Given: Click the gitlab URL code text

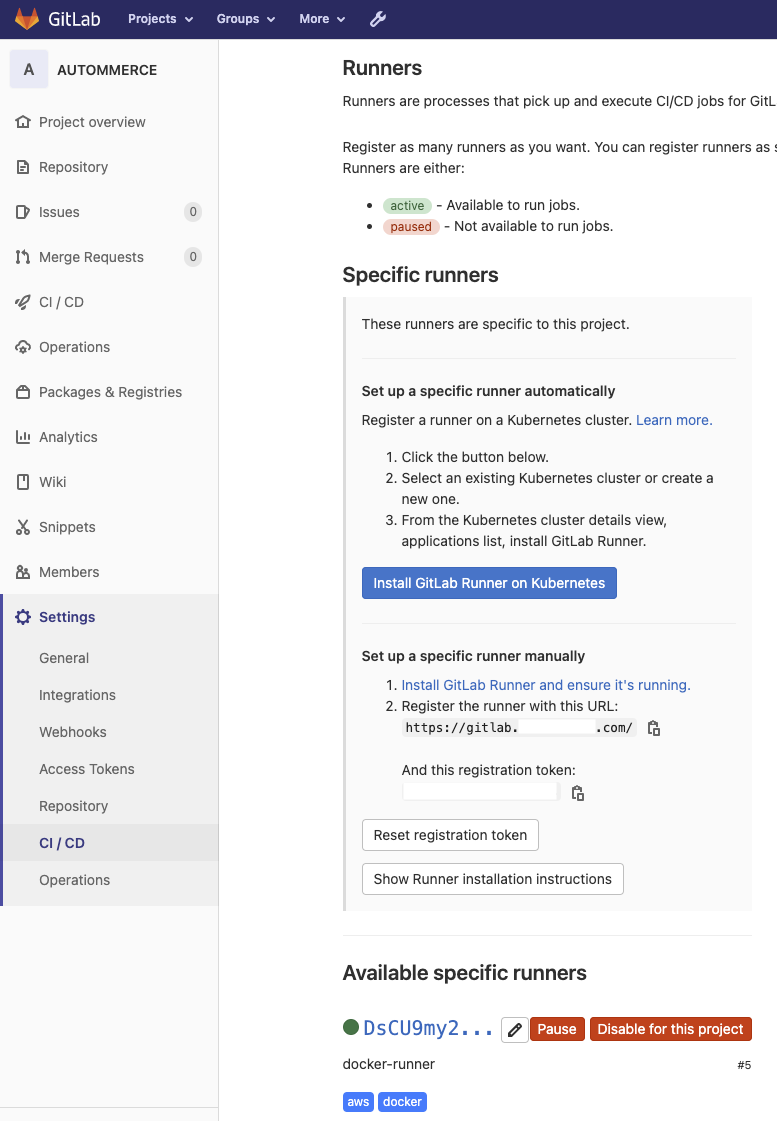Looking at the screenshot, I should pyautogui.click(x=519, y=728).
